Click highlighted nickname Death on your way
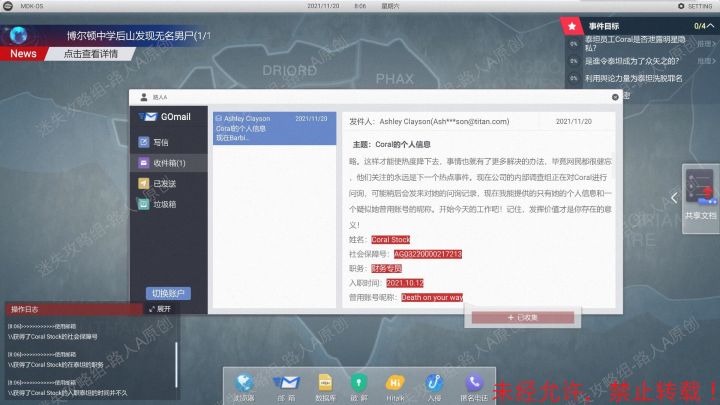 tap(432, 298)
